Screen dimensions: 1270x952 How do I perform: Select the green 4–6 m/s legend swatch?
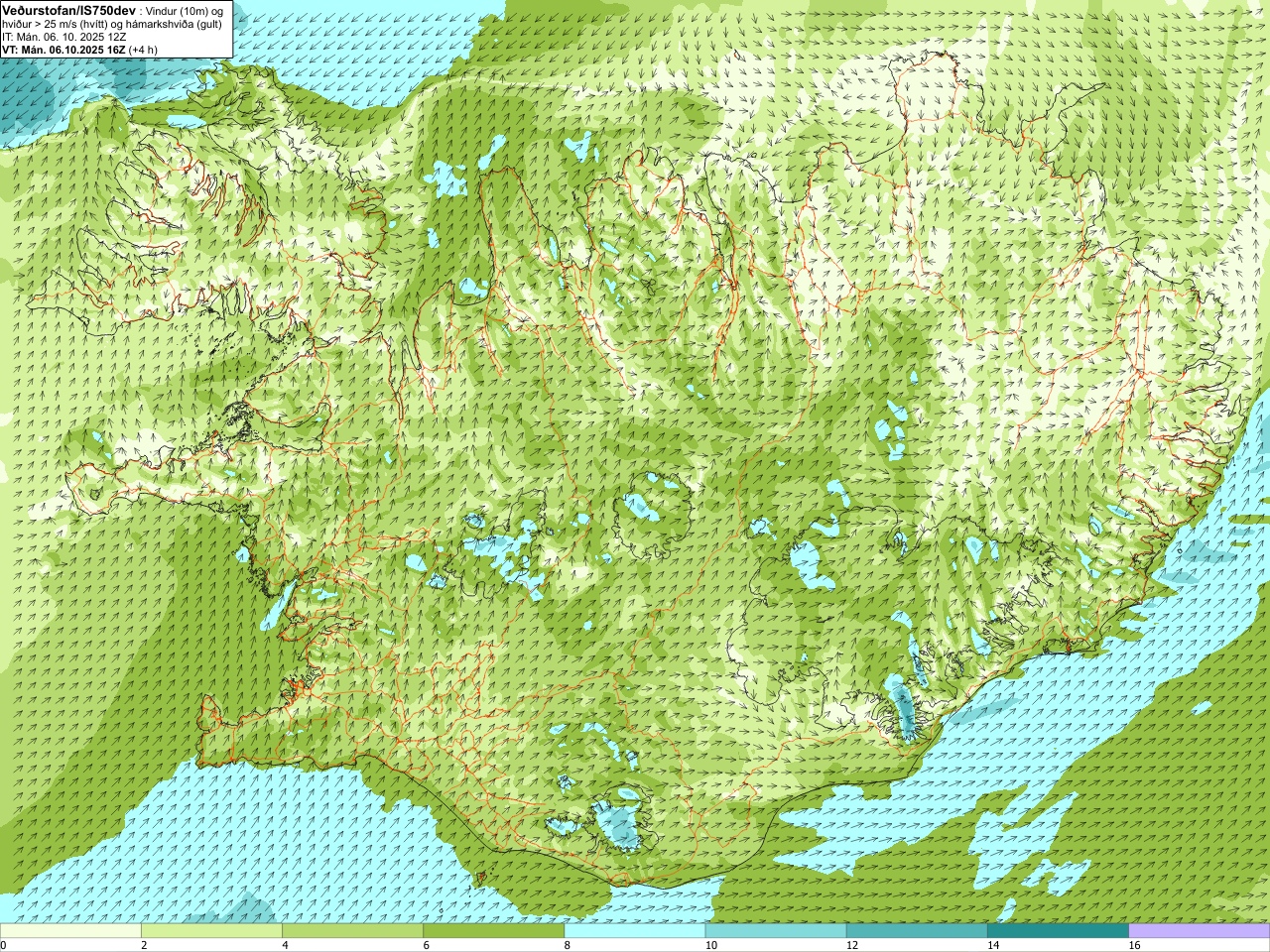click(352, 931)
